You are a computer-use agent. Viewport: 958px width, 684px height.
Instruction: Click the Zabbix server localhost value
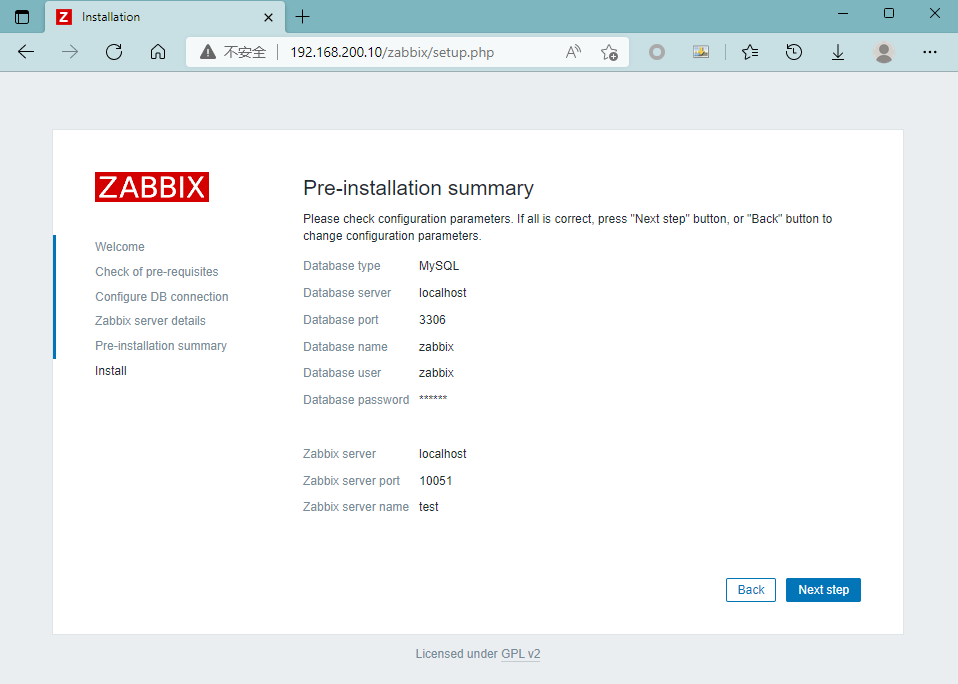click(442, 454)
